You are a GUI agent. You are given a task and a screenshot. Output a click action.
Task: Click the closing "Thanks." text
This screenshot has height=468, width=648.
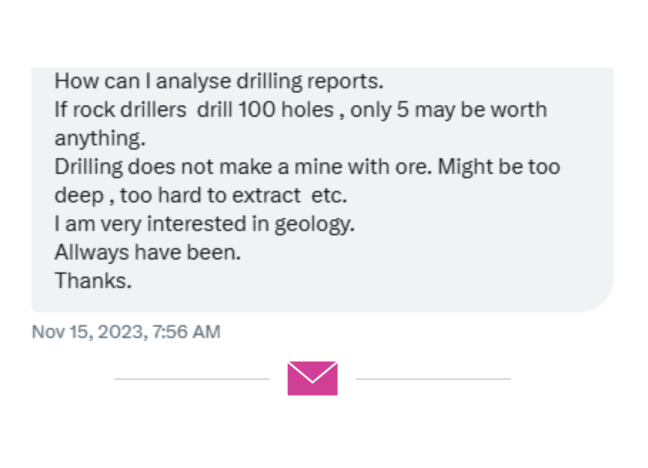(x=92, y=282)
